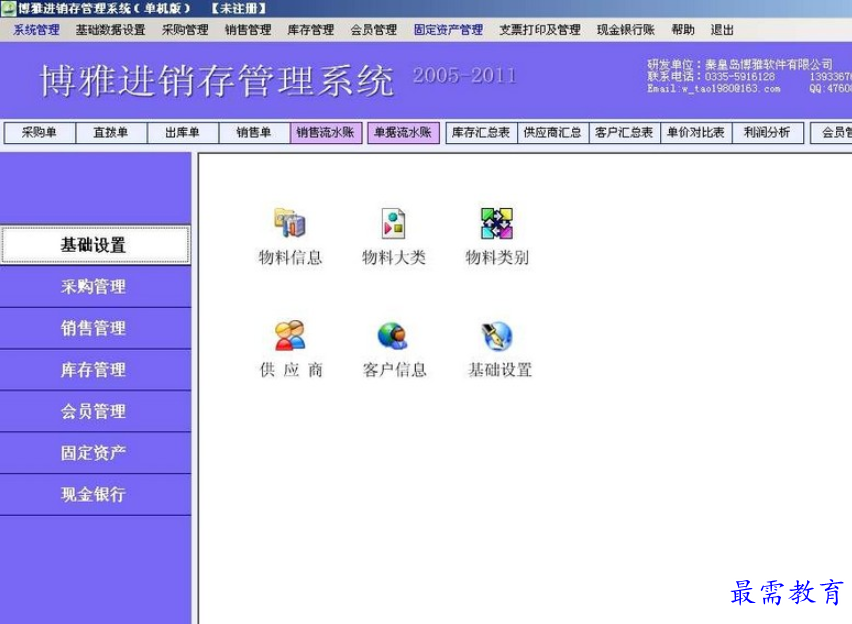Click the 研发单位 company name line

click(x=740, y=64)
